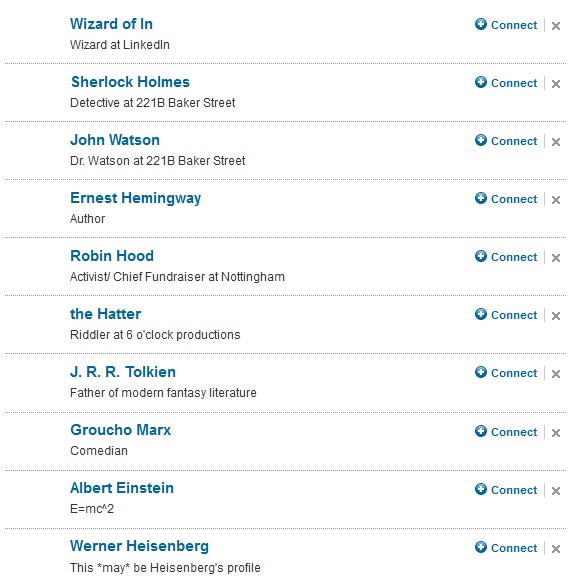Connect with Sherlock Holmes

(514, 83)
